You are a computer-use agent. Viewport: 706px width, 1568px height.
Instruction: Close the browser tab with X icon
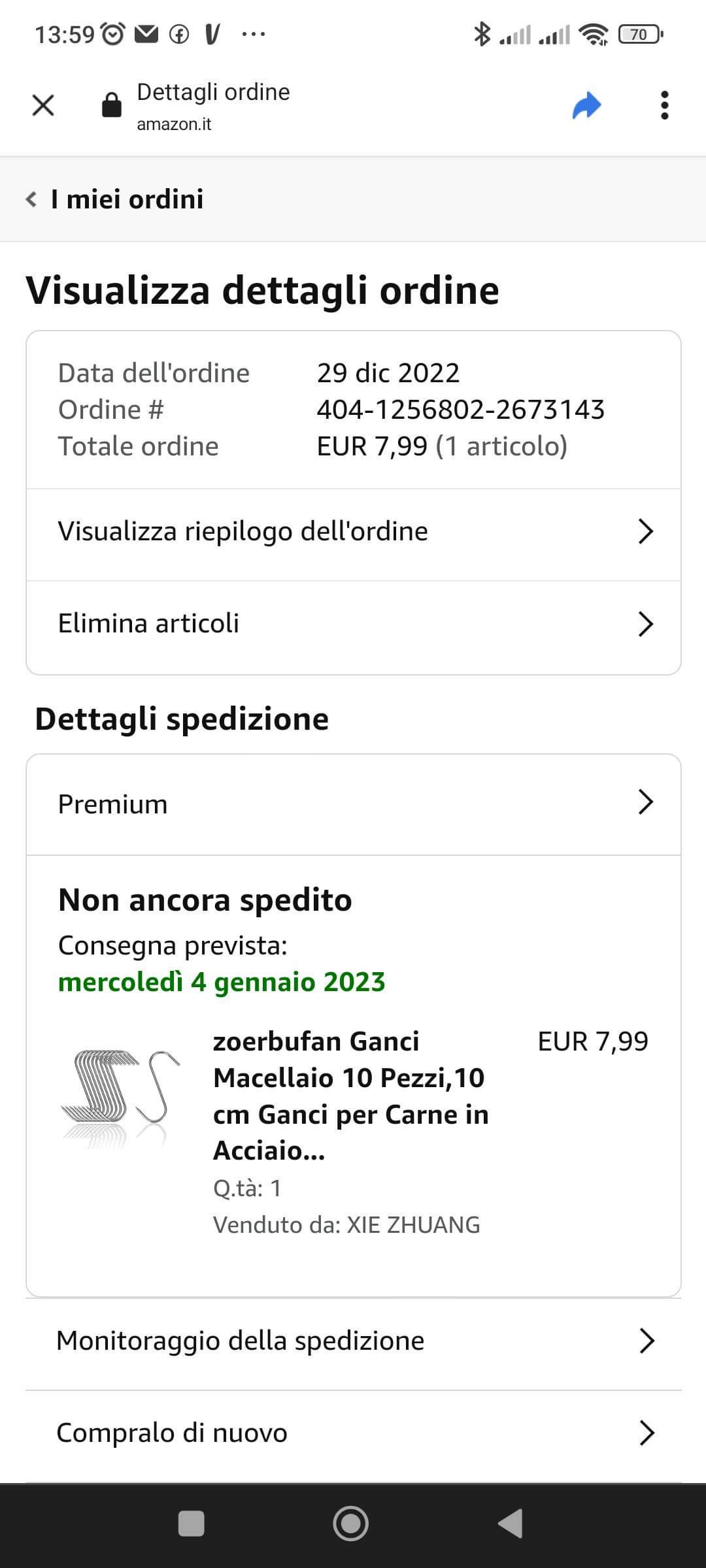coord(43,105)
